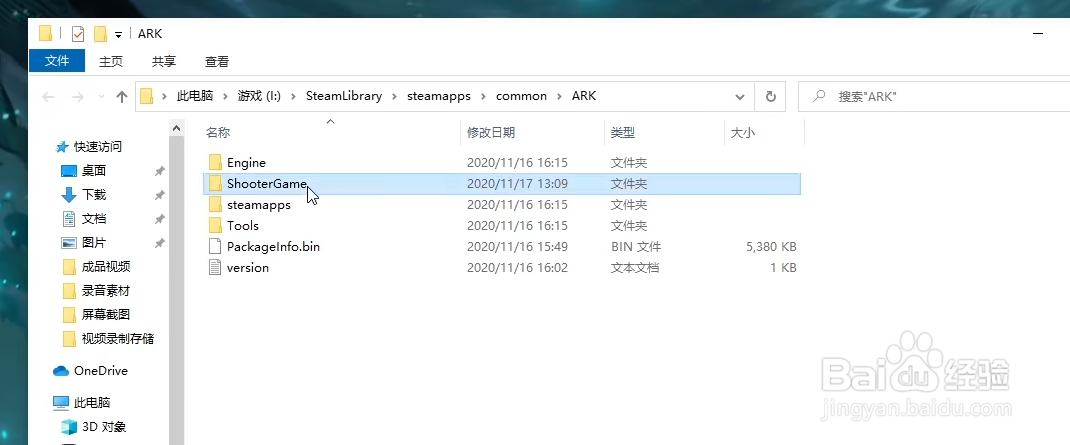The width and height of the screenshot is (1070, 445).
Task: Click the 2020/11/16 15:49 date cell
Action: [x=517, y=246]
